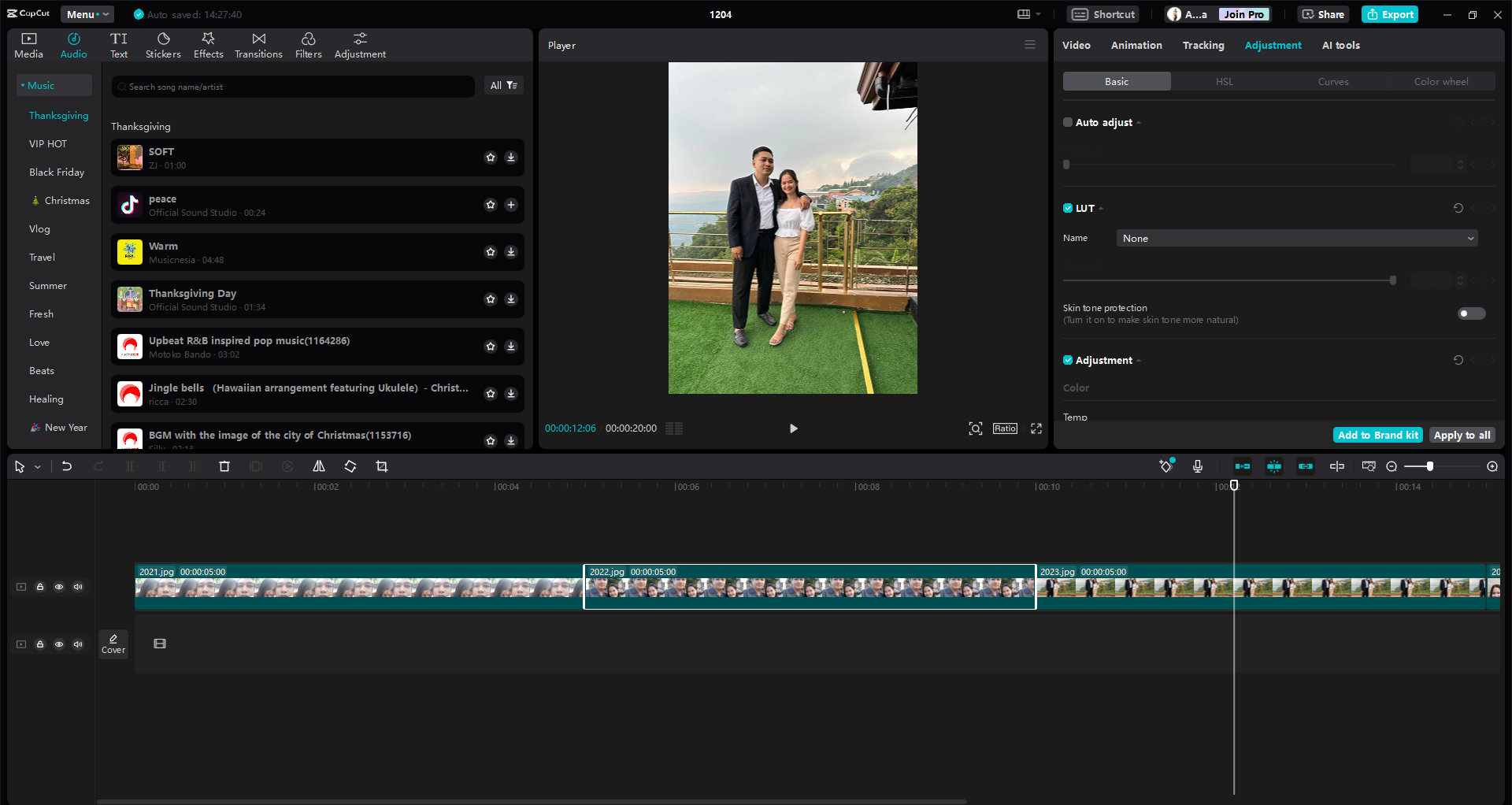Open the All filter dropdown for music
The width and height of the screenshot is (1512, 805).
click(504, 86)
